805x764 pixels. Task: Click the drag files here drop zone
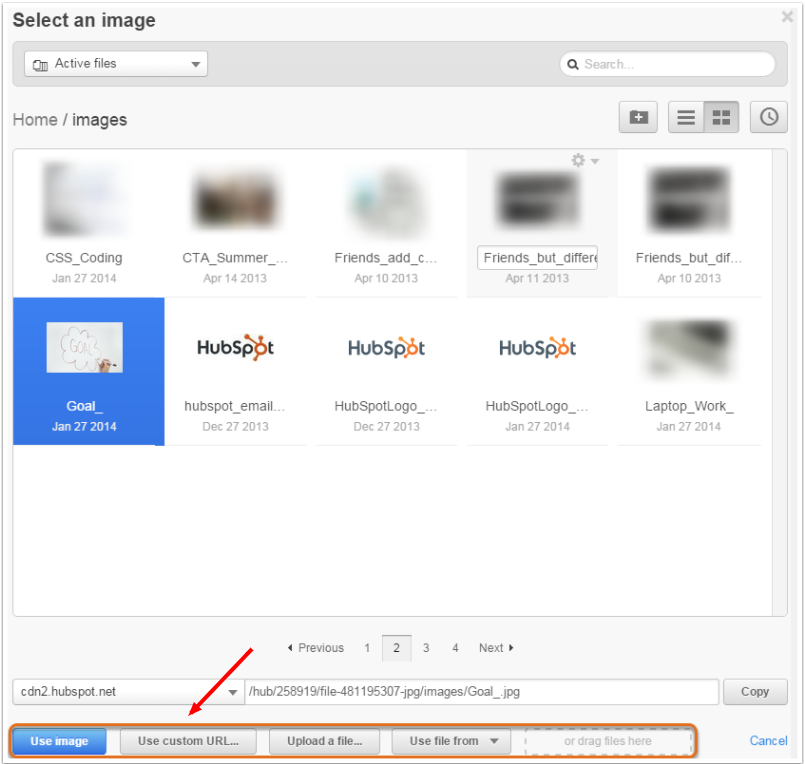point(608,741)
